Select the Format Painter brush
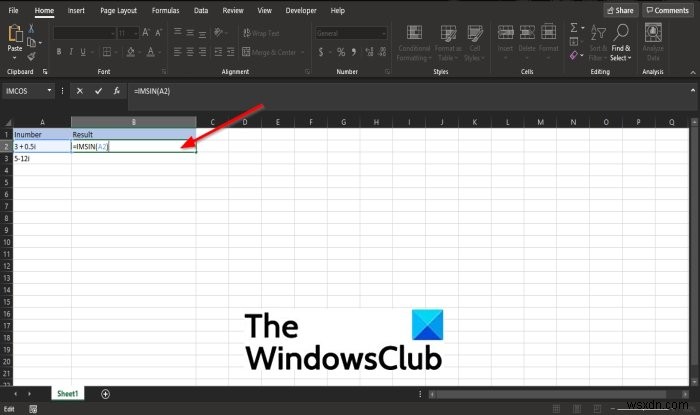The image size is (700, 415). 31,56
